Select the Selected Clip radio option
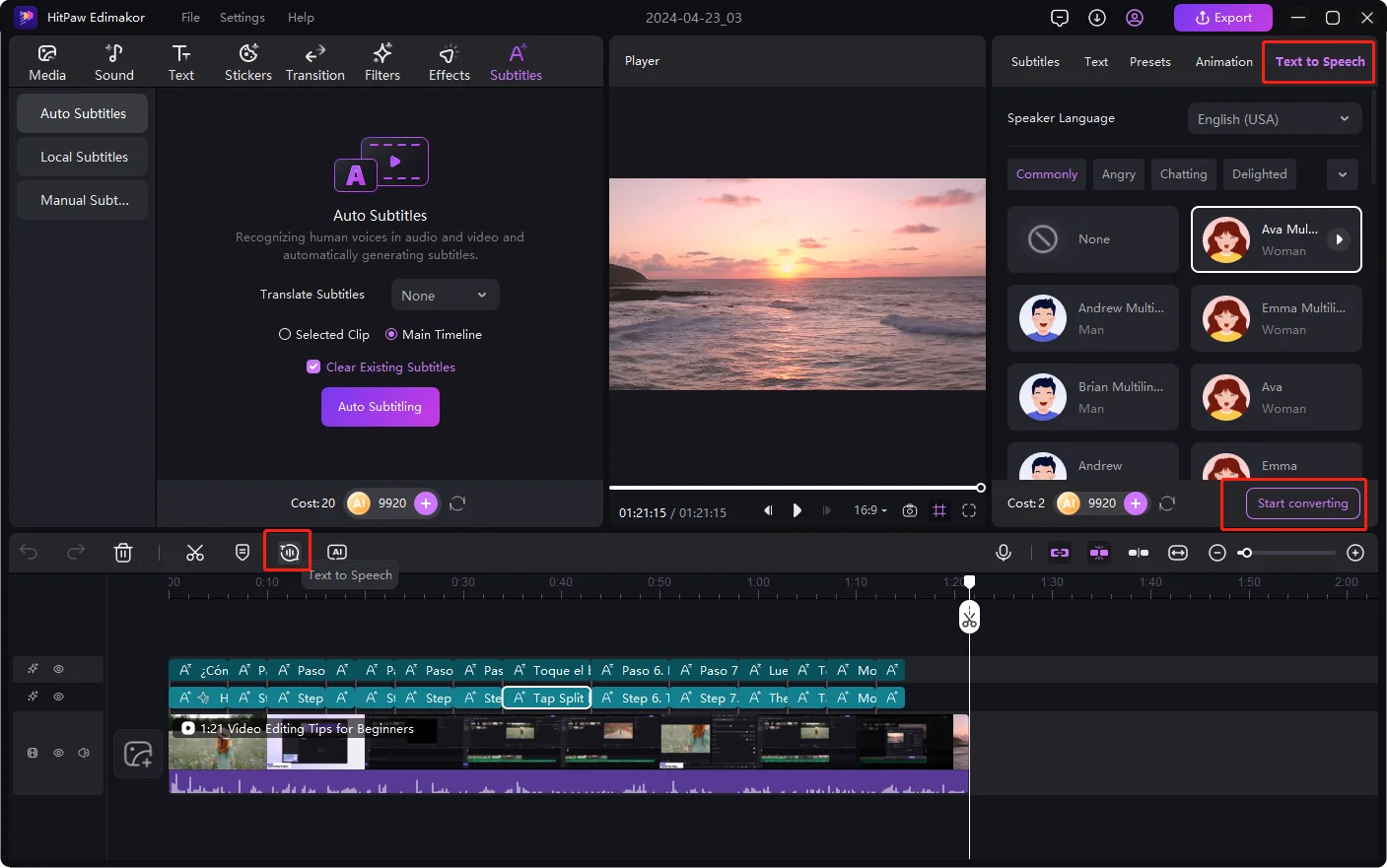 coord(285,335)
